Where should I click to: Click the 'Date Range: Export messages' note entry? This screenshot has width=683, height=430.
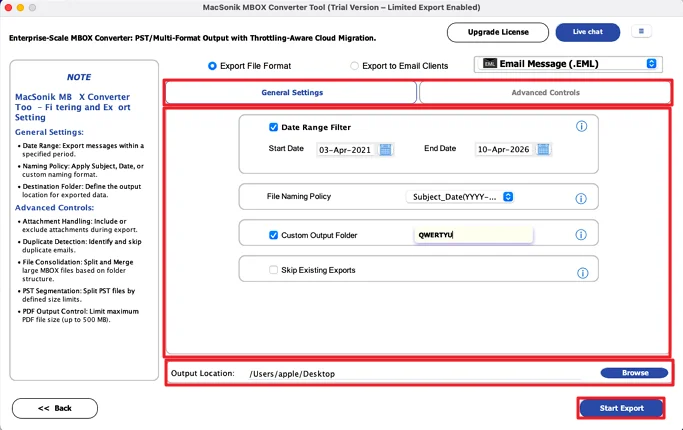point(83,149)
